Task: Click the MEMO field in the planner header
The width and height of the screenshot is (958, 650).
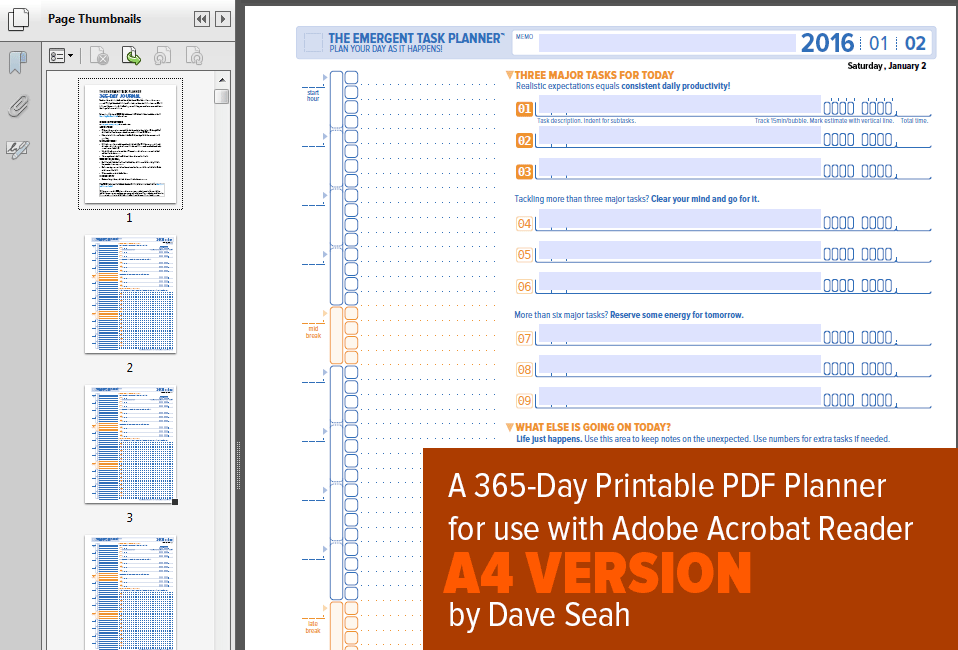Action: tap(667, 43)
